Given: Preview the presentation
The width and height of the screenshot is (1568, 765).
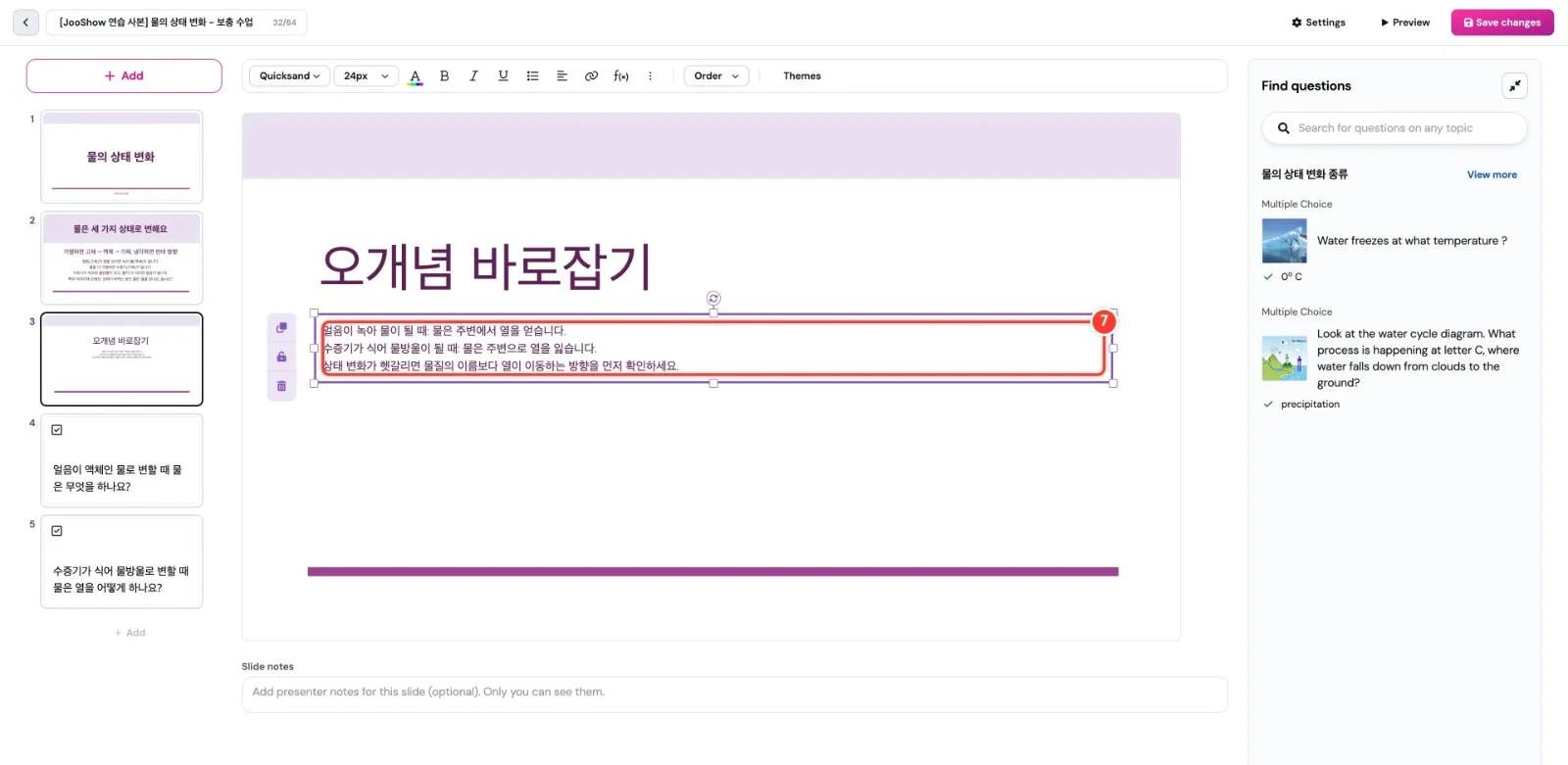Looking at the screenshot, I should coord(1405,23).
